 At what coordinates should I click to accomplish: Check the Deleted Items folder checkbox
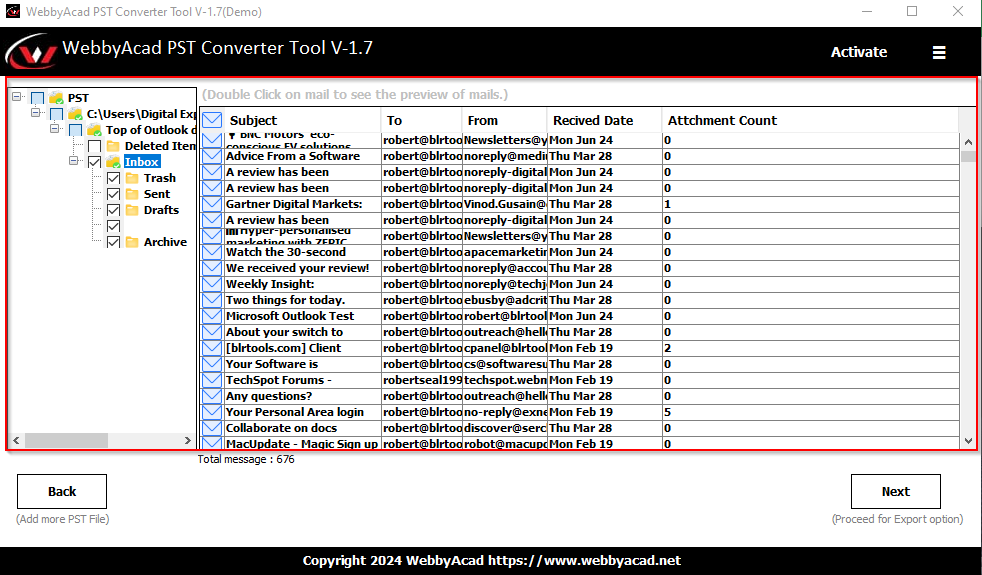[95, 146]
